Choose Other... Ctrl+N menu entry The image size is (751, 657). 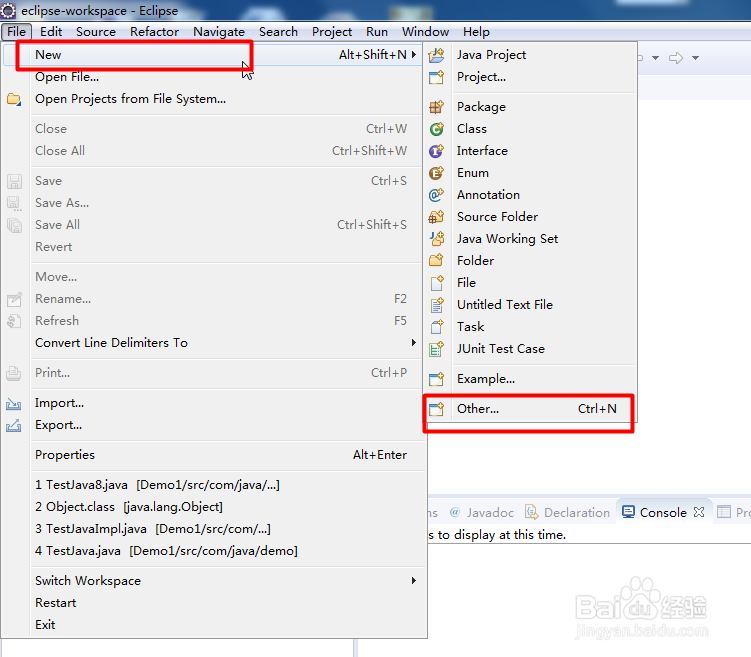[x=531, y=409]
